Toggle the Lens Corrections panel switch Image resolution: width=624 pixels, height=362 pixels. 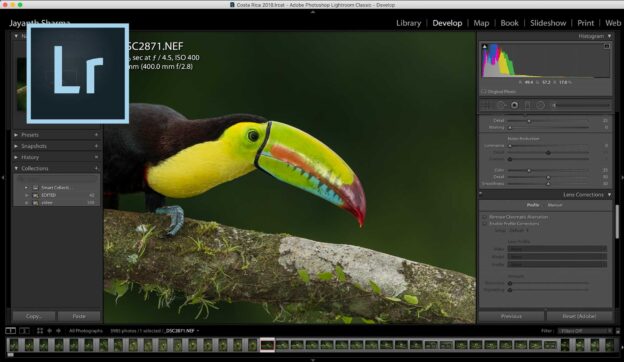[481, 194]
